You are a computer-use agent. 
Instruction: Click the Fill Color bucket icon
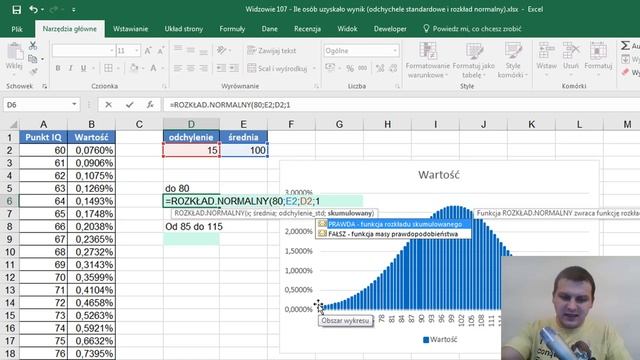click(x=134, y=68)
